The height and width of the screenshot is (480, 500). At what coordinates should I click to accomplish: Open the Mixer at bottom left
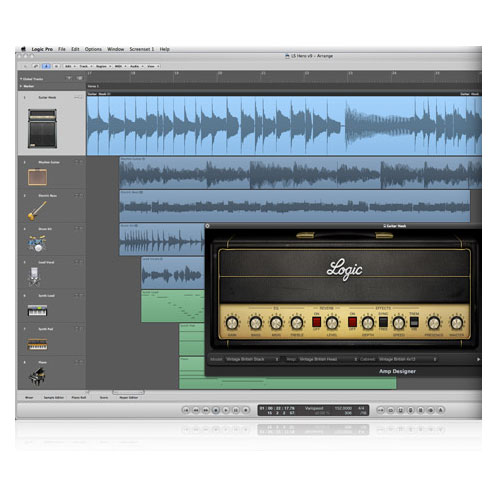pyautogui.click(x=29, y=397)
